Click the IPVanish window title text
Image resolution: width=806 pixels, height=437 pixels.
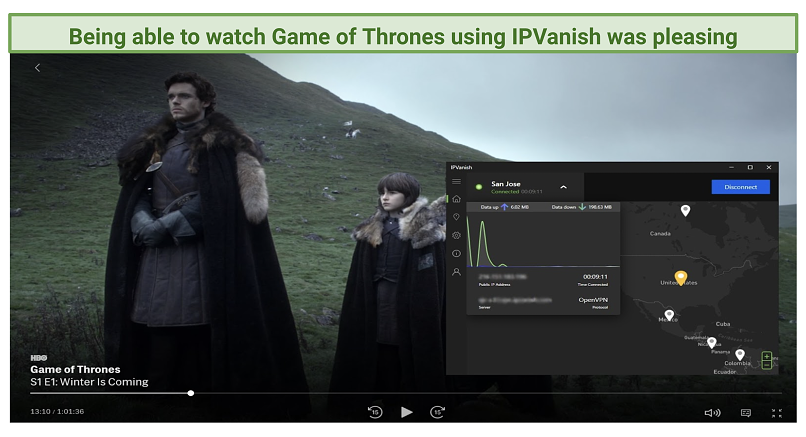coord(461,168)
